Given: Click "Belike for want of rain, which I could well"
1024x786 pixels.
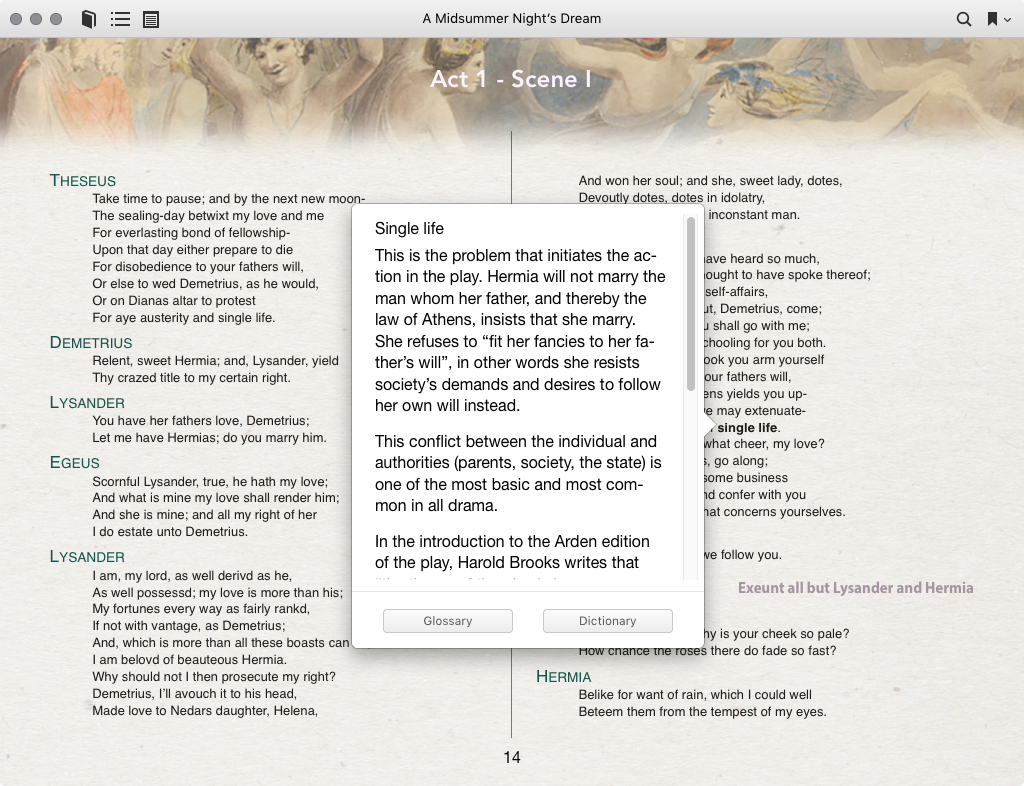Looking at the screenshot, I should click(x=696, y=695).
